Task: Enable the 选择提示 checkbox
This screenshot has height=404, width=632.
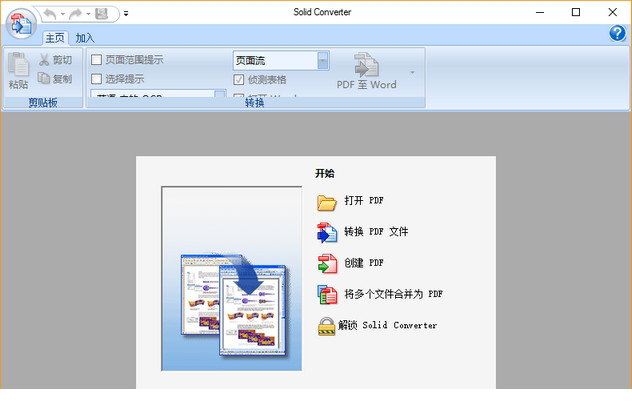Action: click(x=96, y=79)
